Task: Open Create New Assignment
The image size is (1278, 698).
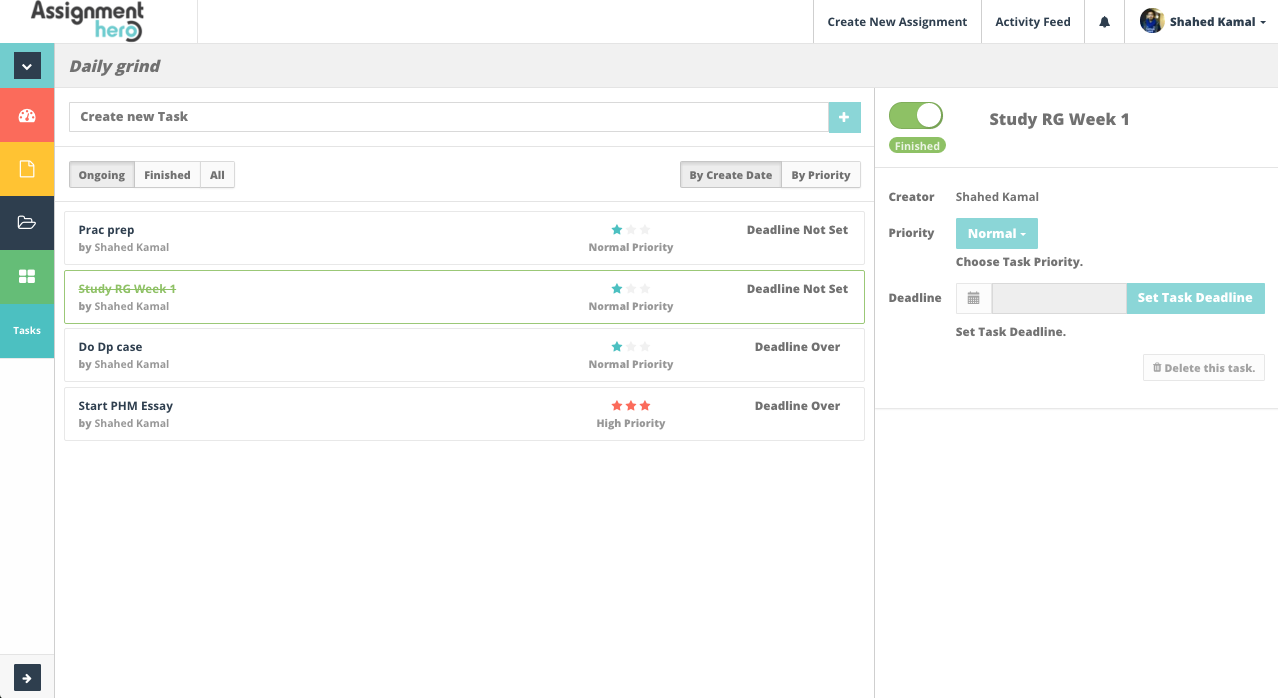Action: pos(897,22)
